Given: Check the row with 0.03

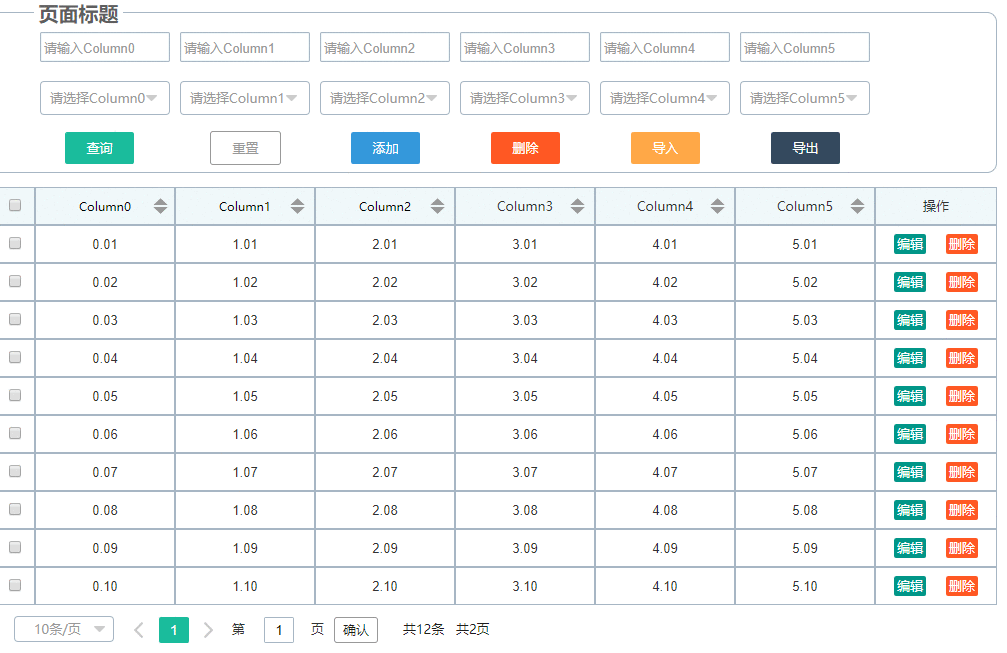Looking at the screenshot, I should pyautogui.click(x=15, y=319).
